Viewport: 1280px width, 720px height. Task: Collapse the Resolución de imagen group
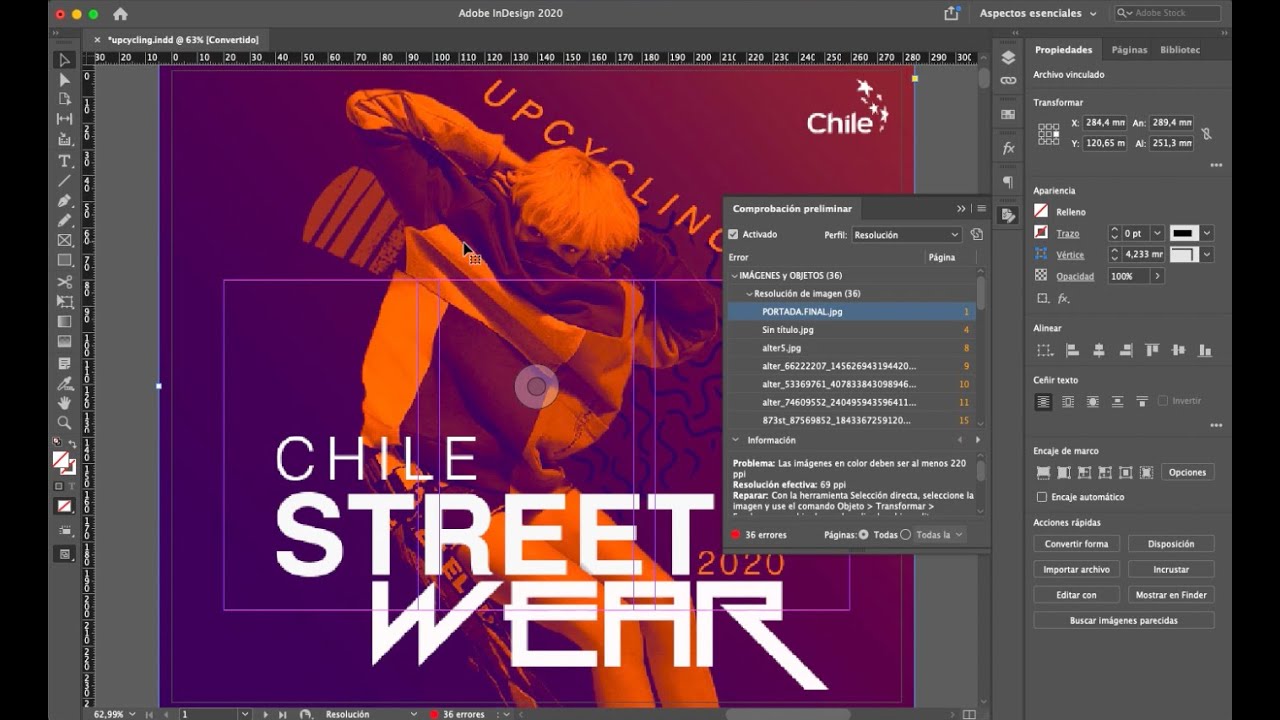coord(748,294)
